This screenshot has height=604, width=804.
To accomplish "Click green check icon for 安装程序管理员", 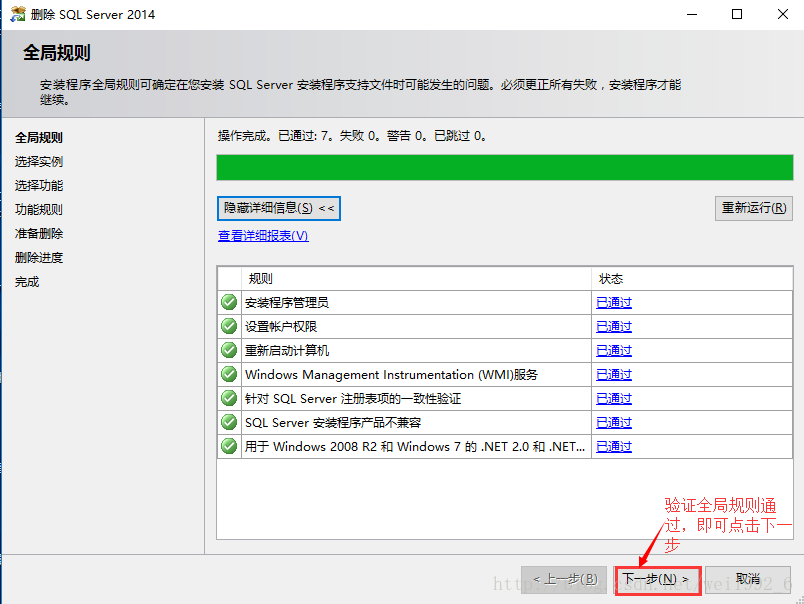I will 229,302.
